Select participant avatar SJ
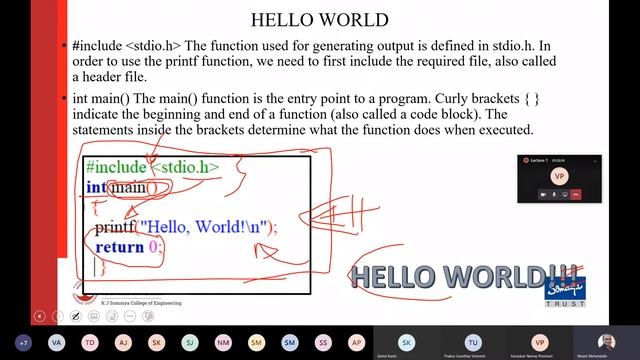This screenshot has width=640, height=360. pyautogui.click(x=190, y=343)
